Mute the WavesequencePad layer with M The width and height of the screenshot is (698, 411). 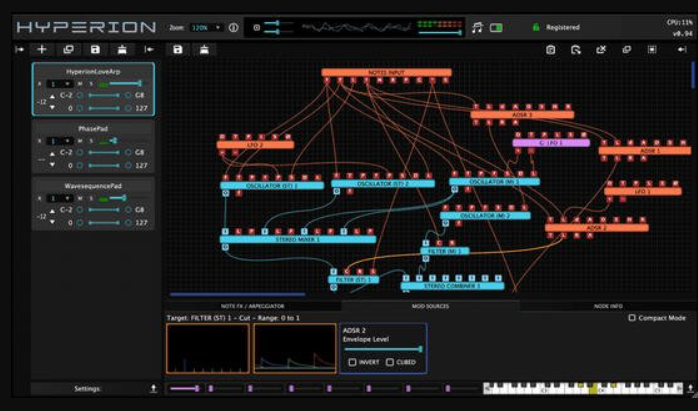pos(80,199)
